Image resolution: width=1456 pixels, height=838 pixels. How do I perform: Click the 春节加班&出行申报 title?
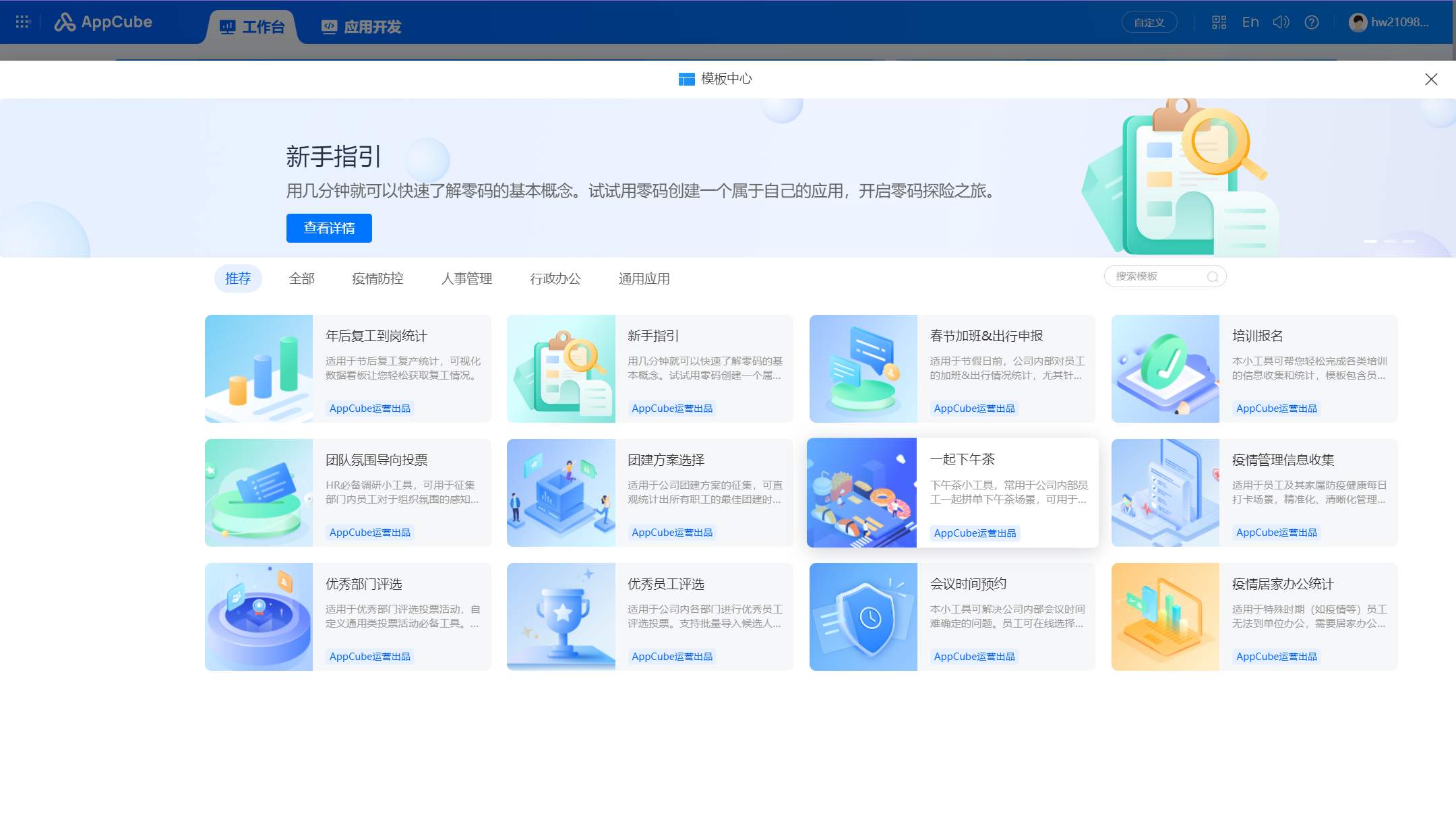[x=987, y=336]
